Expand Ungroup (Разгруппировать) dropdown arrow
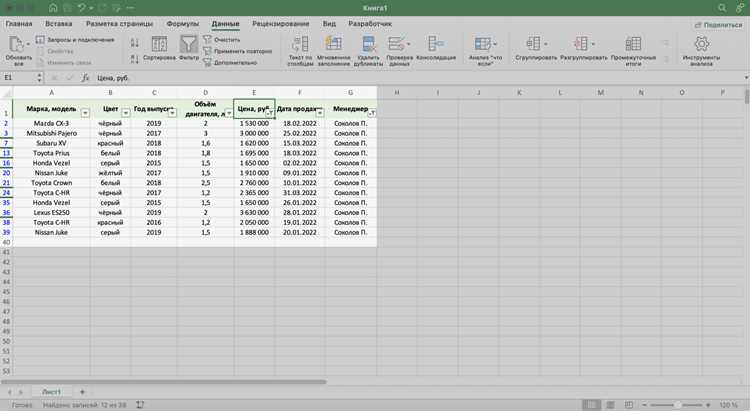The image size is (750, 411). click(593, 44)
